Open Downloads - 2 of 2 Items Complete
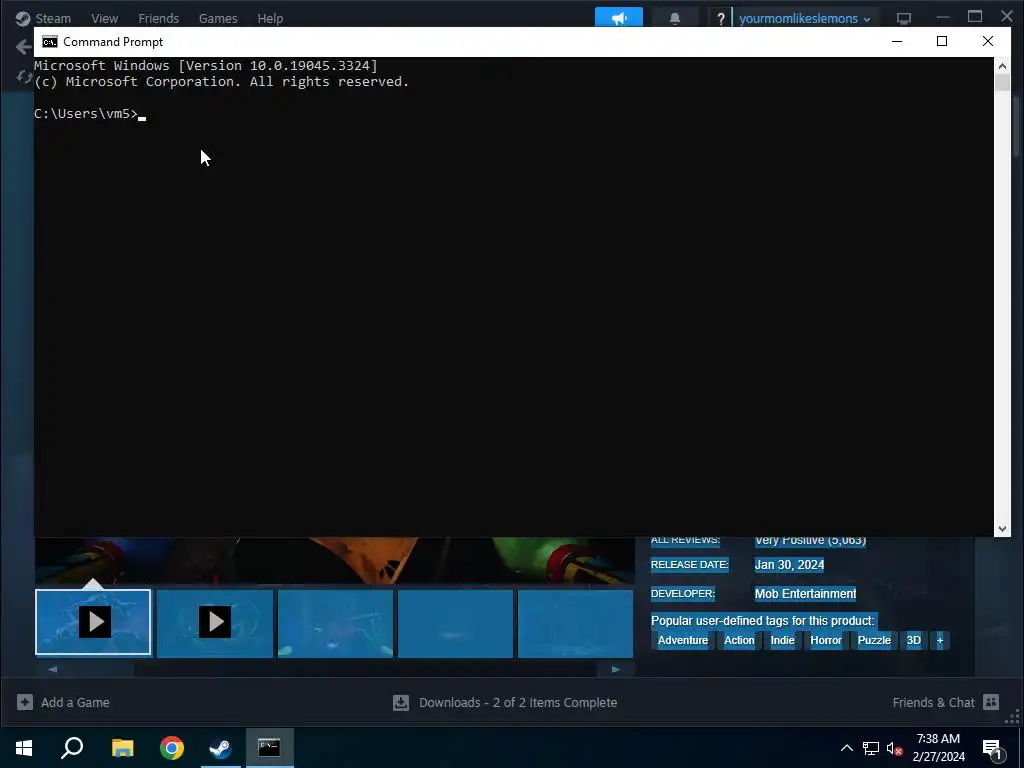 (x=505, y=702)
